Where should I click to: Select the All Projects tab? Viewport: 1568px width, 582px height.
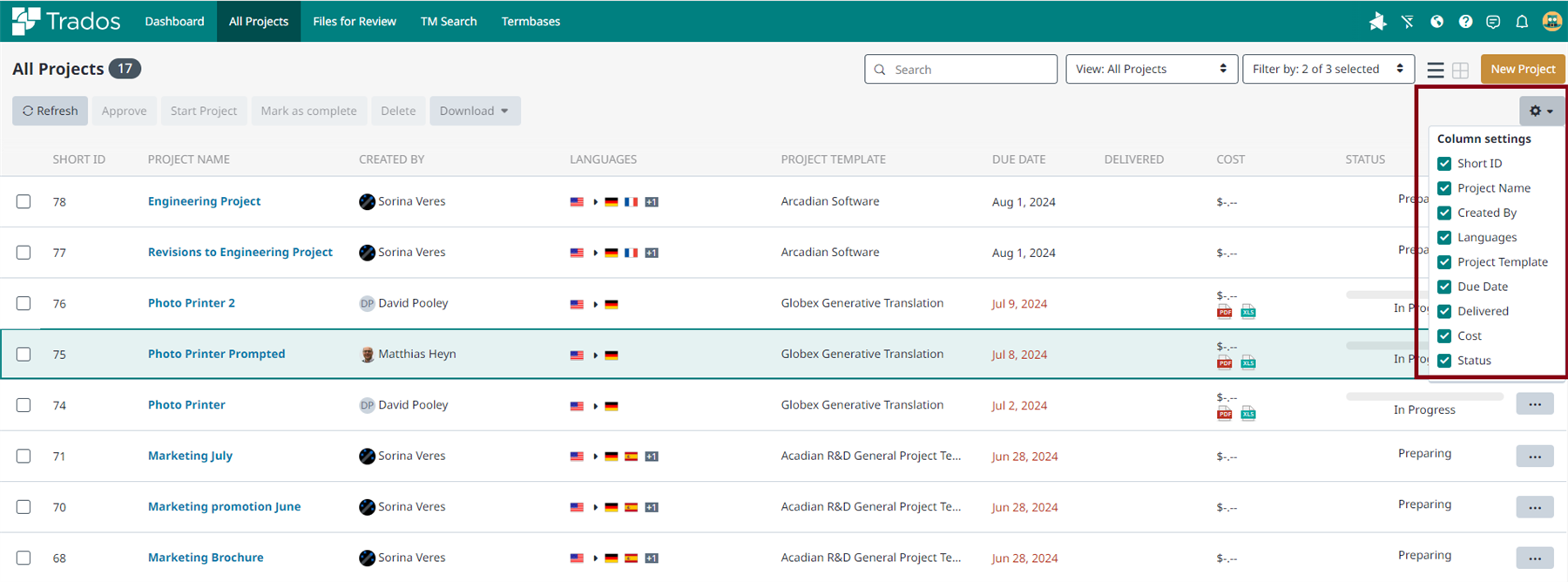[259, 21]
